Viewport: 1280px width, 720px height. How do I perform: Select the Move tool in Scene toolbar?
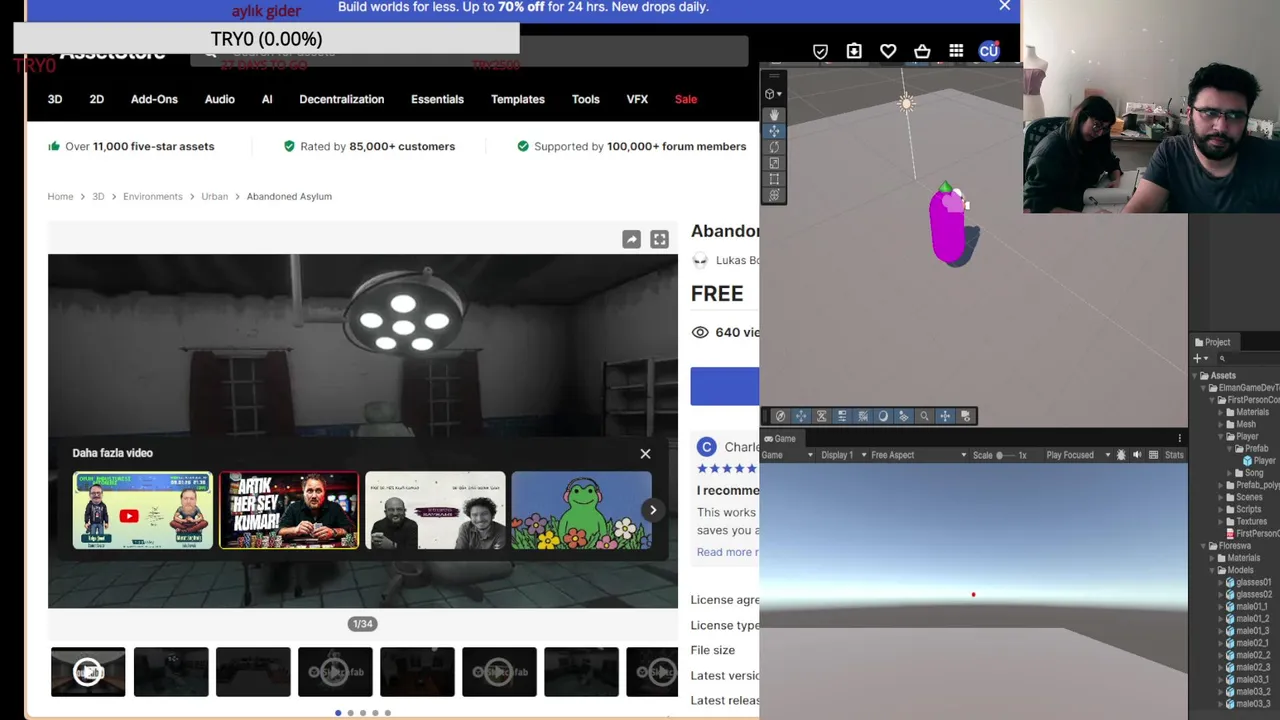coord(774,131)
